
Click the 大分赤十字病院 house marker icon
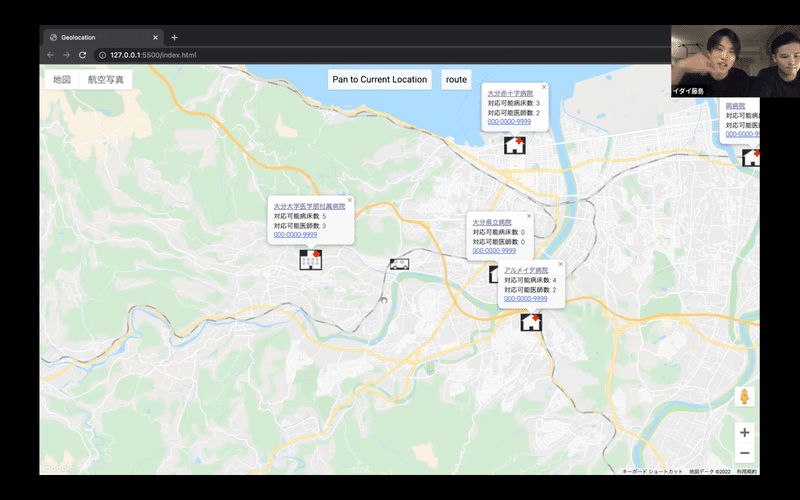coord(515,145)
